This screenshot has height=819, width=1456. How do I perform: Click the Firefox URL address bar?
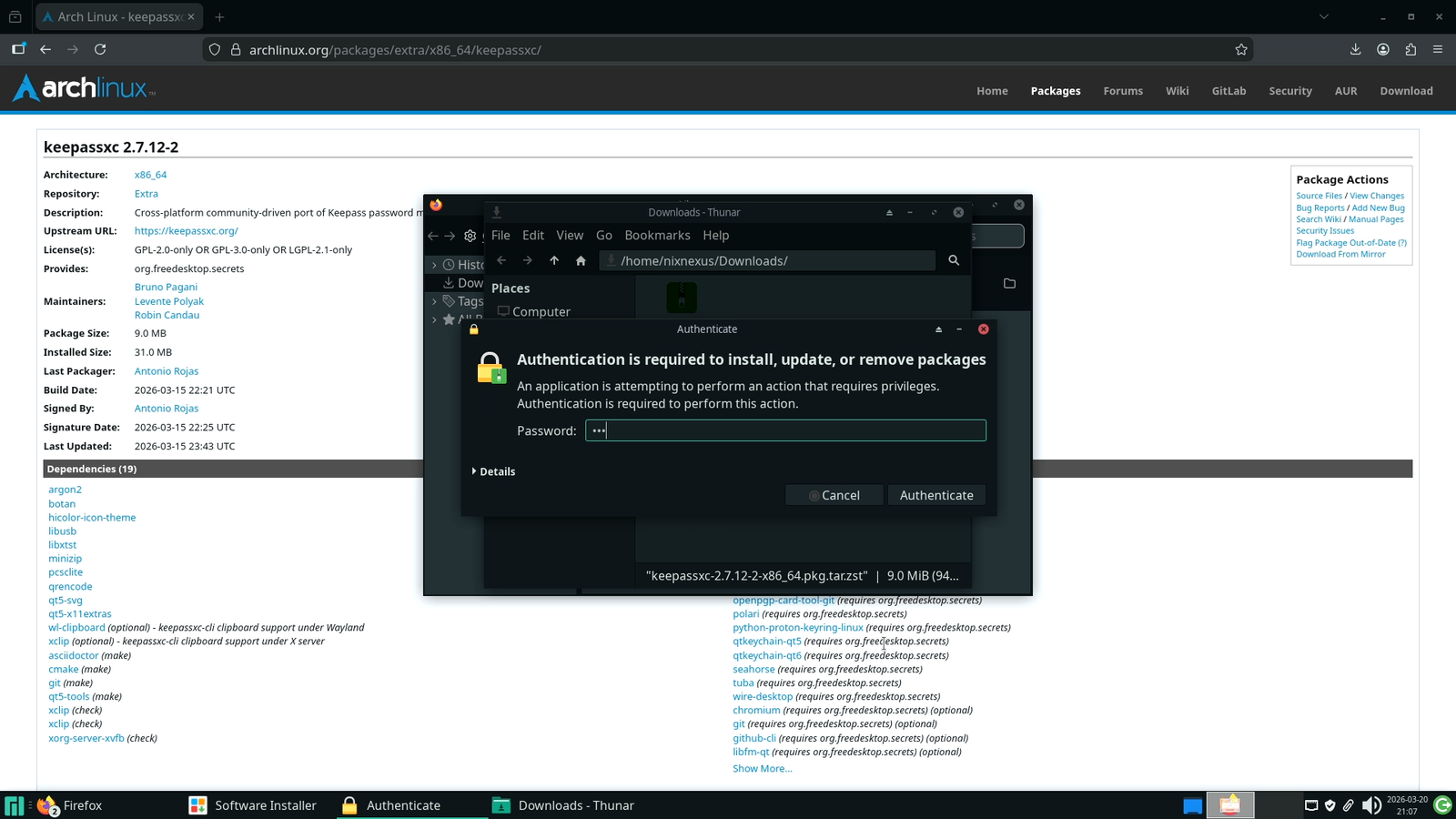728,50
